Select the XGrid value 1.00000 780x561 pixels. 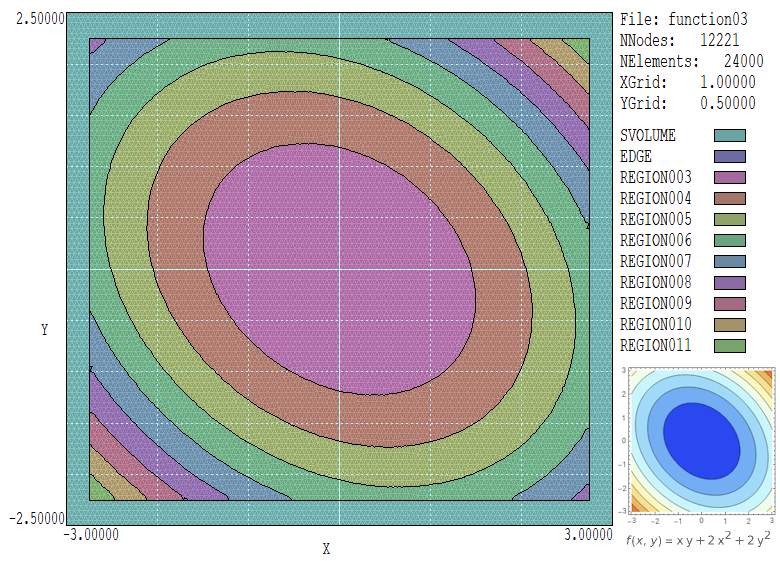(714, 82)
